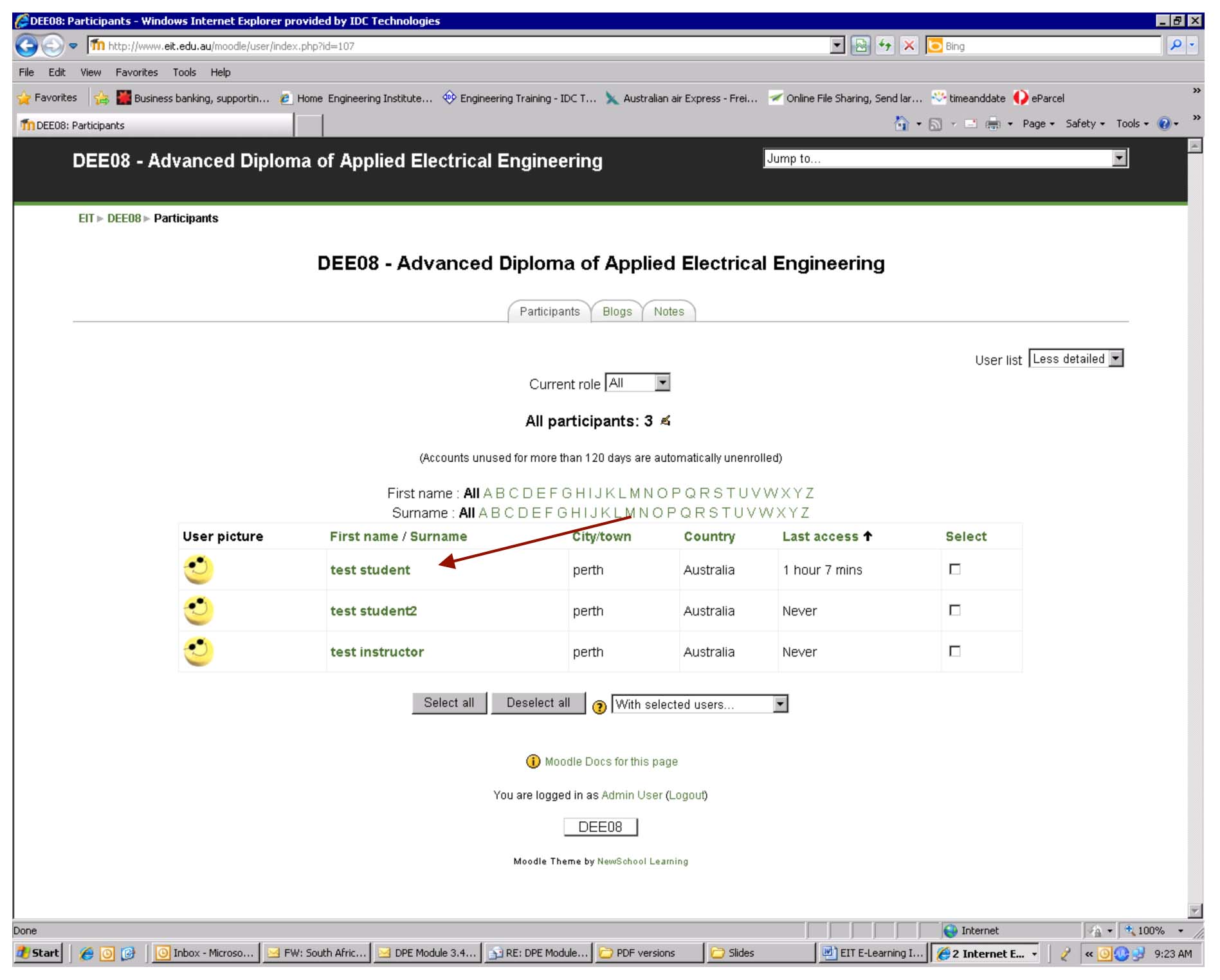Click the yellow help icon next to Deselect all

(x=599, y=707)
